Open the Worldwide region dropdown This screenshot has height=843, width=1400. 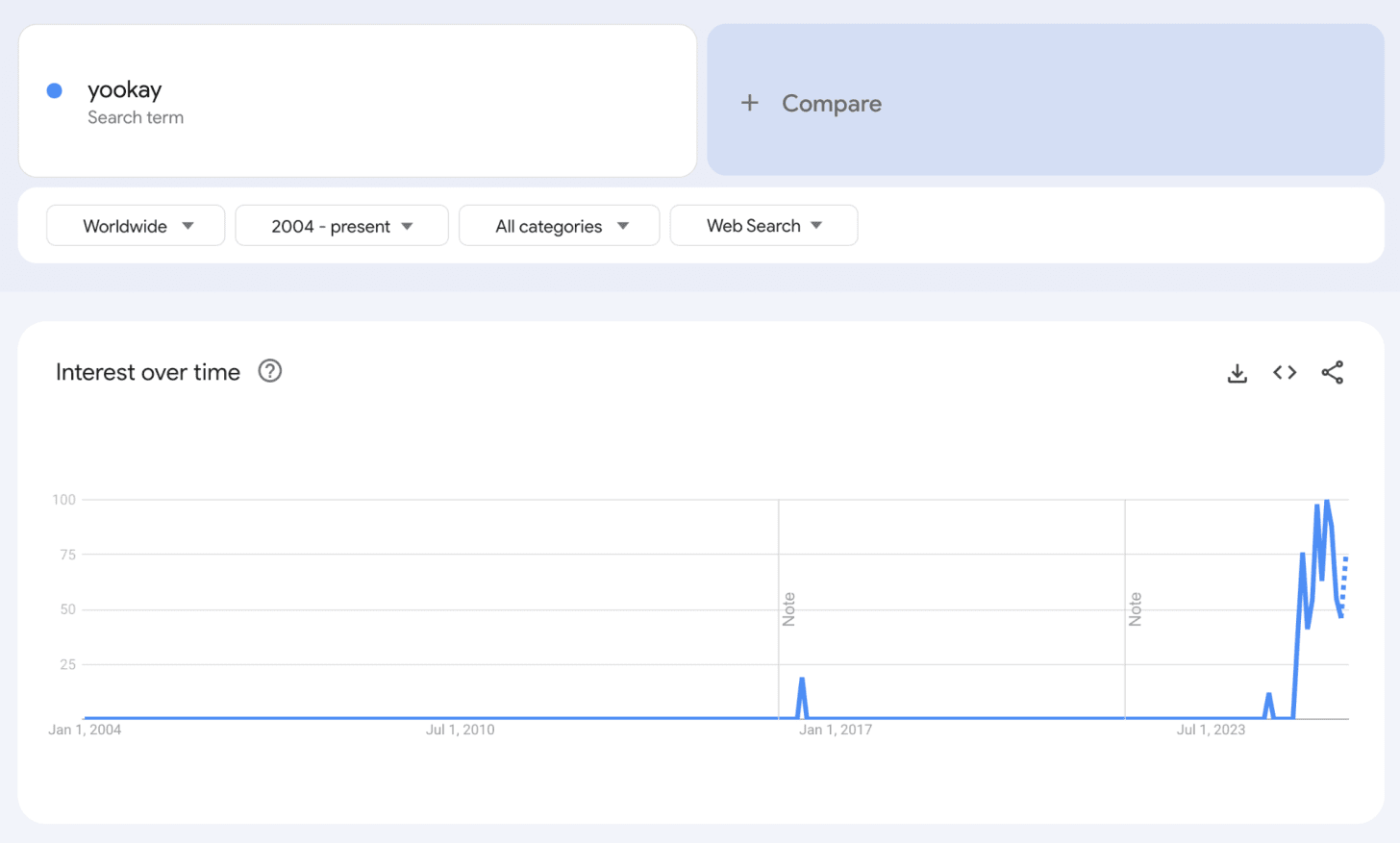pyautogui.click(x=136, y=226)
